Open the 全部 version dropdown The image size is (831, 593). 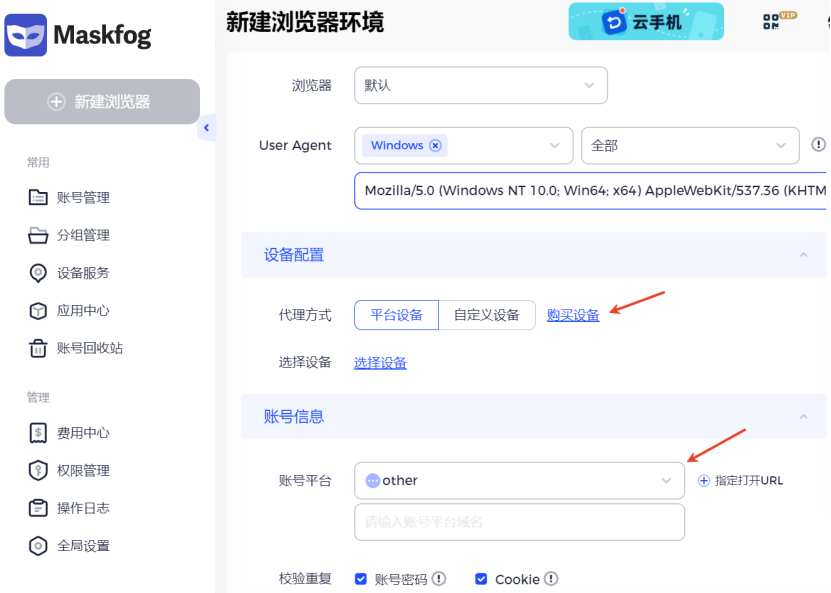(x=690, y=145)
